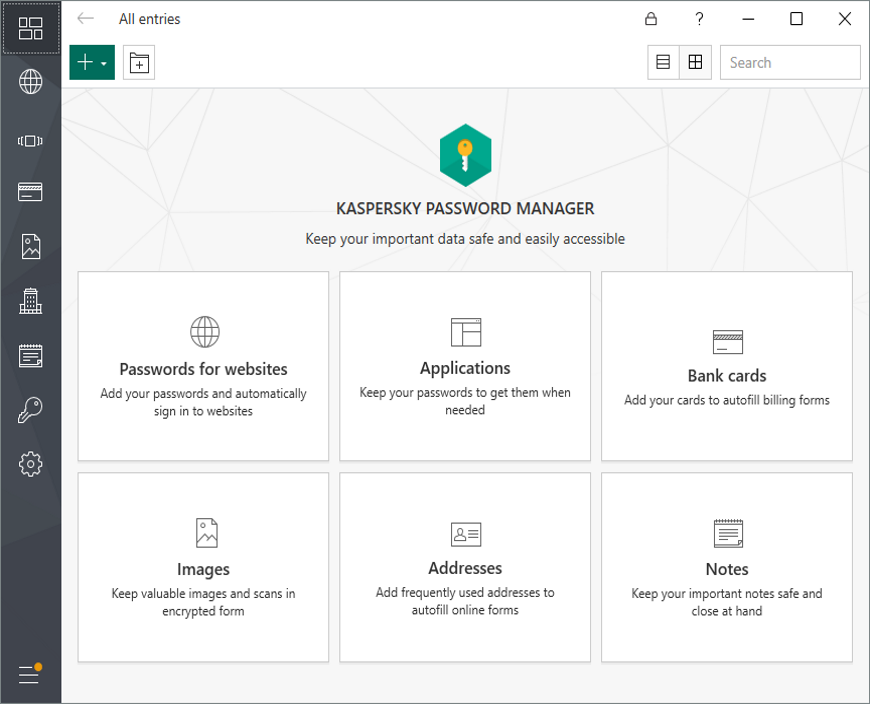Select the All entries sidebar tab

pyautogui.click(x=30, y=28)
